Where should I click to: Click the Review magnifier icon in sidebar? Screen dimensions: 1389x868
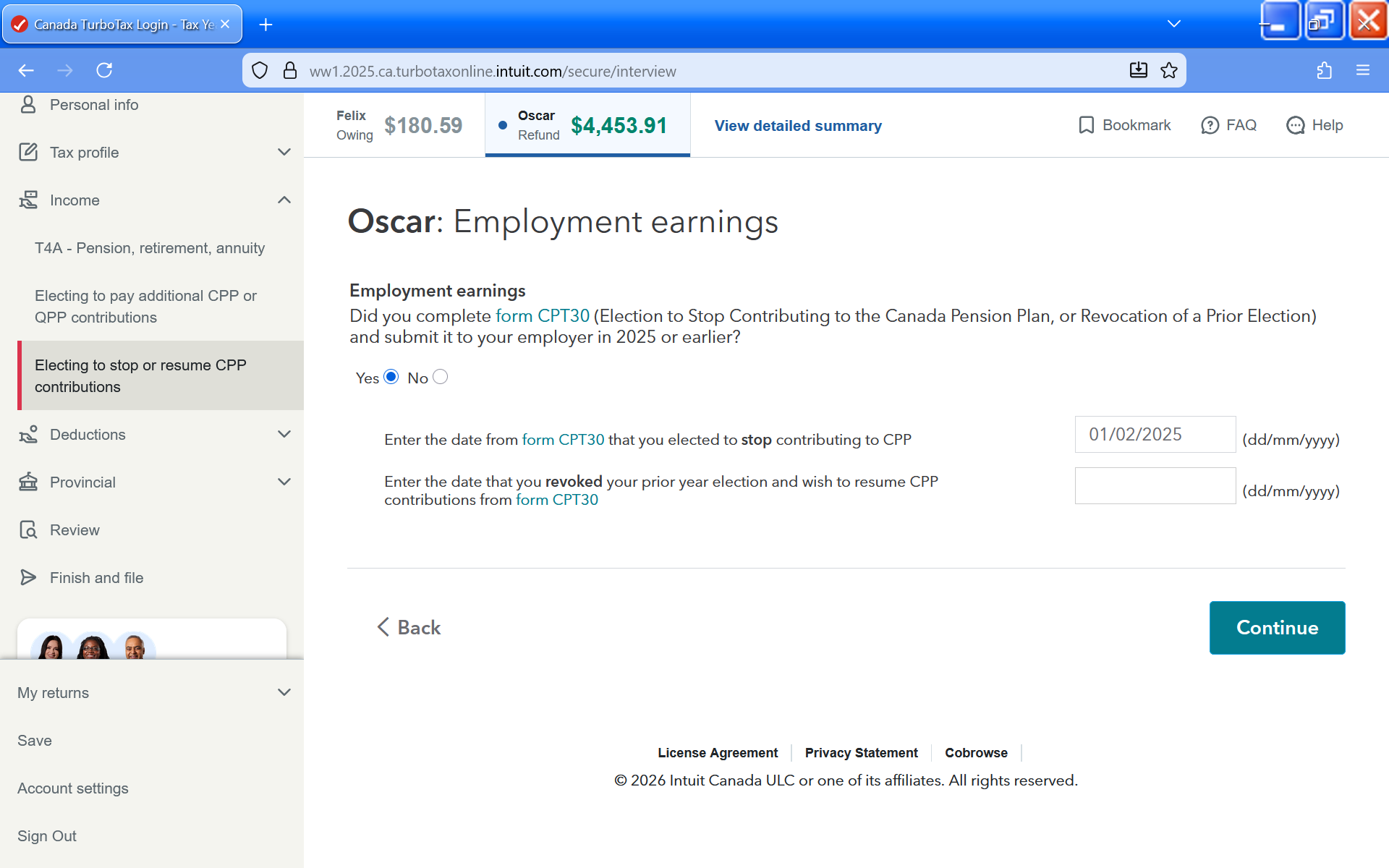tap(28, 530)
